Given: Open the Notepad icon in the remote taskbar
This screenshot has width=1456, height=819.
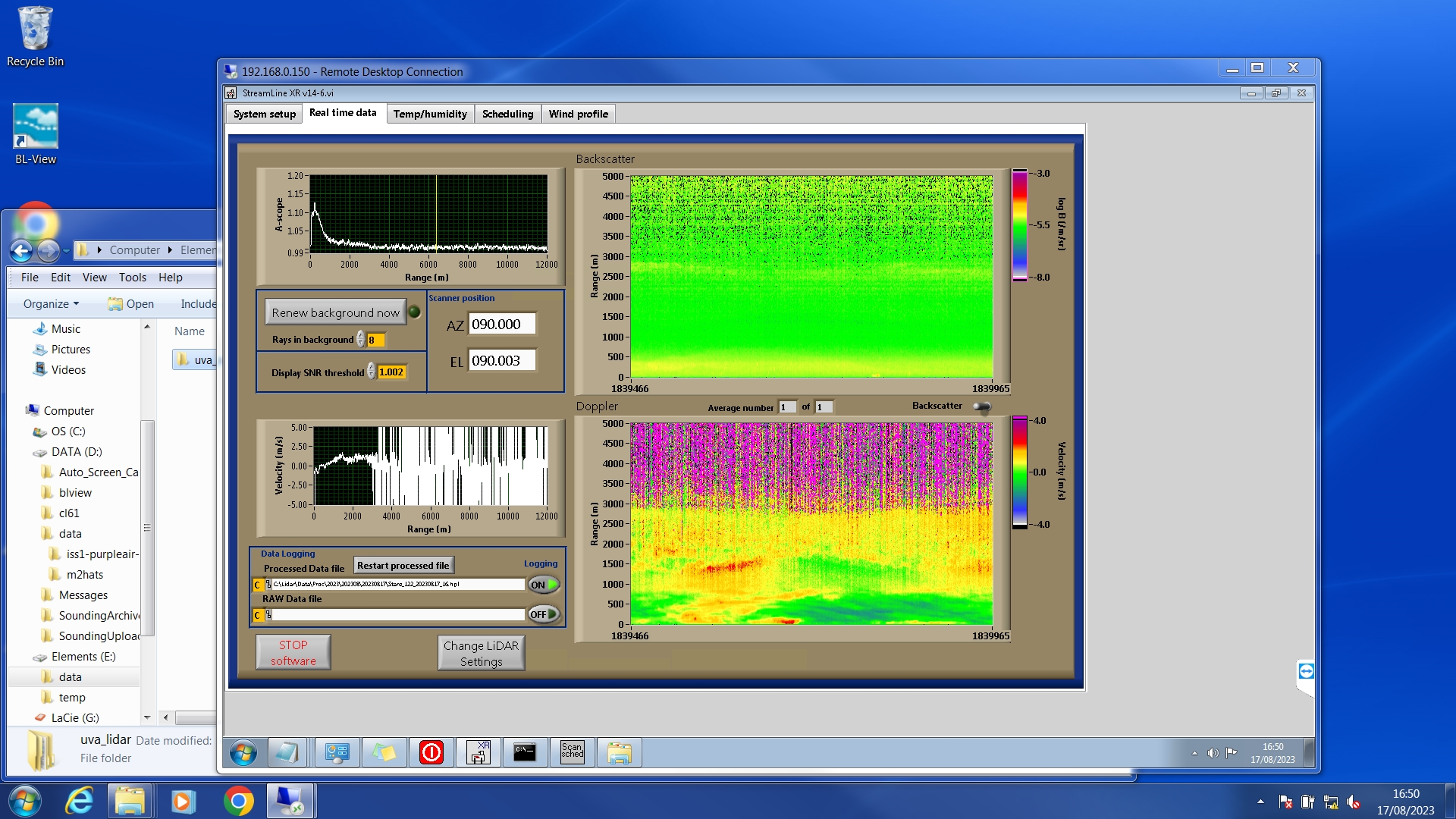Looking at the screenshot, I should click(287, 752).
